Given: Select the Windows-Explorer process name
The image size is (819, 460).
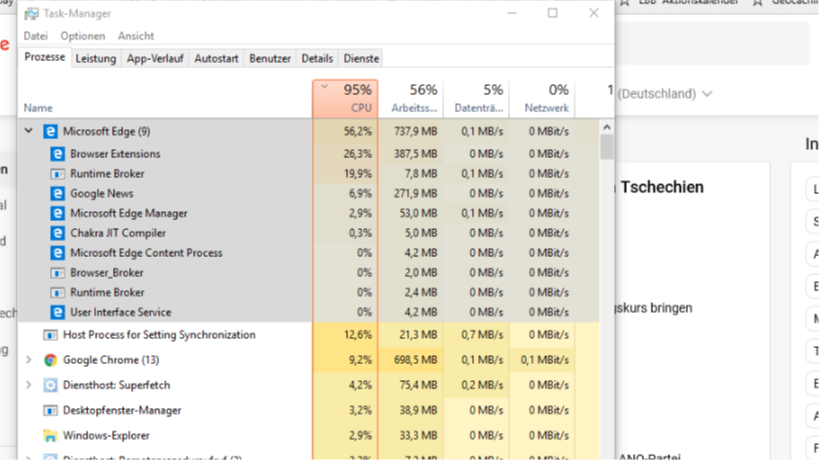Looking at the screenshot, I should (x=106, y=435).
